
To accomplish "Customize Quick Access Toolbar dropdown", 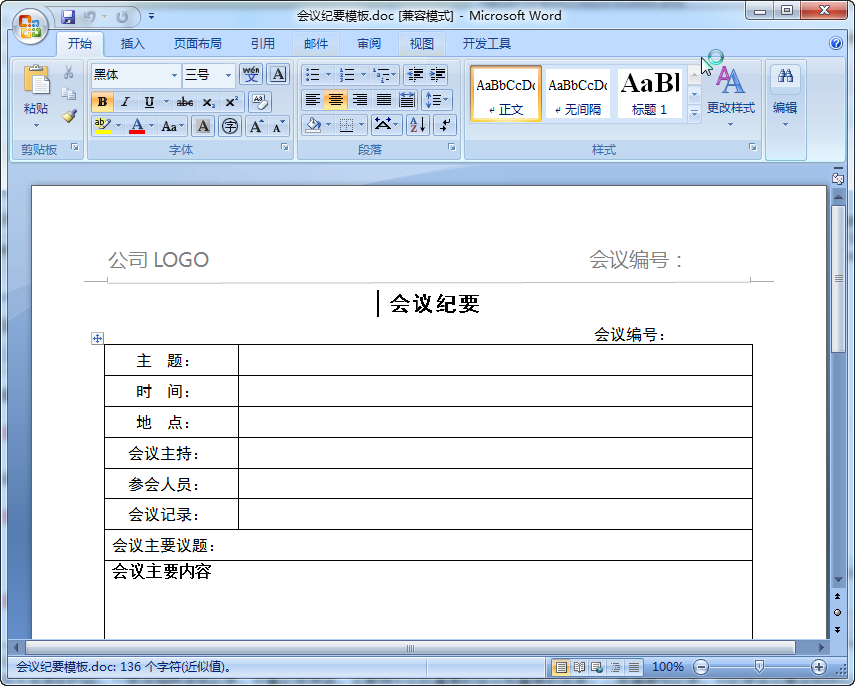I will click(x=151, y=16).
